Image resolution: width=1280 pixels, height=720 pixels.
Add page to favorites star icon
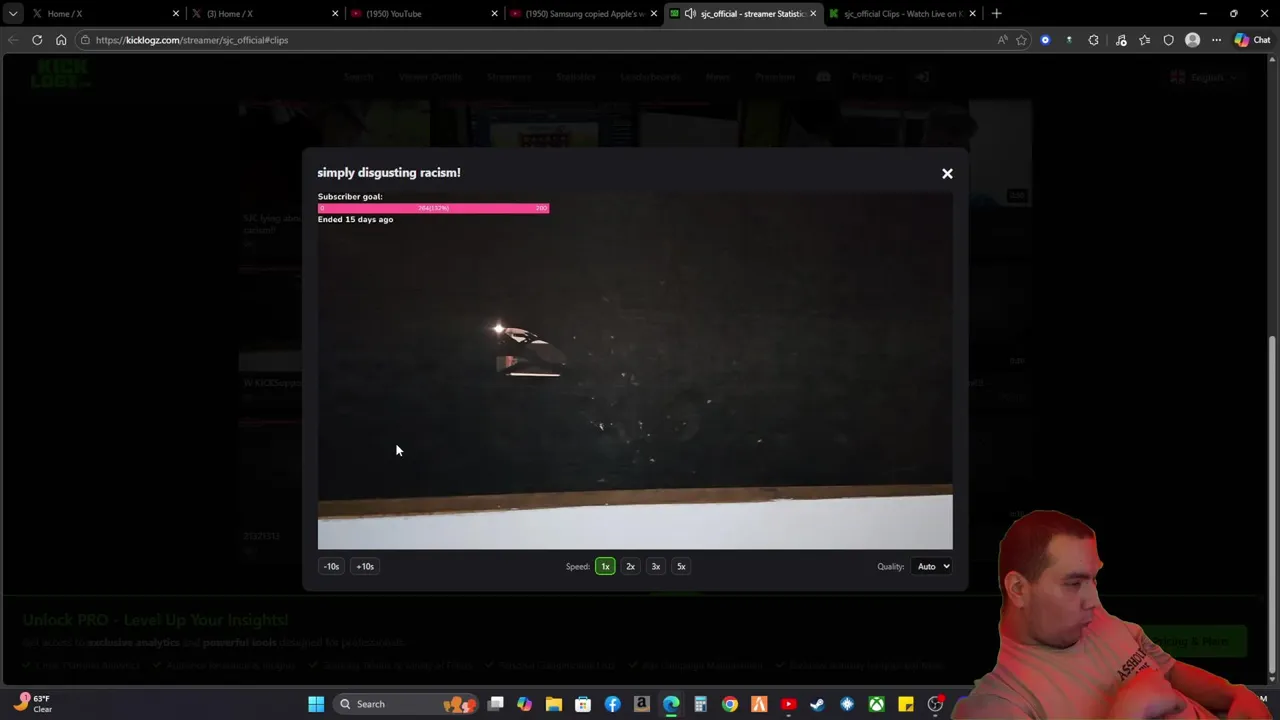tap(1021, 40)
